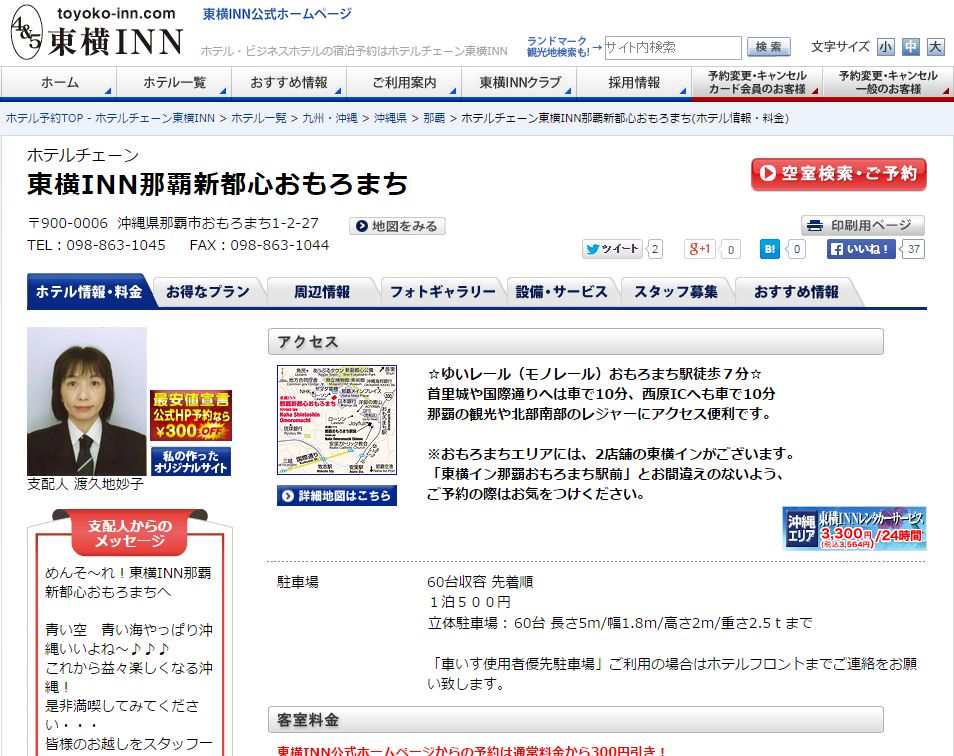Click the ランドマーク観光地検索も! link
This screenshot has height=756, width=954.
[x=558, y=46]
